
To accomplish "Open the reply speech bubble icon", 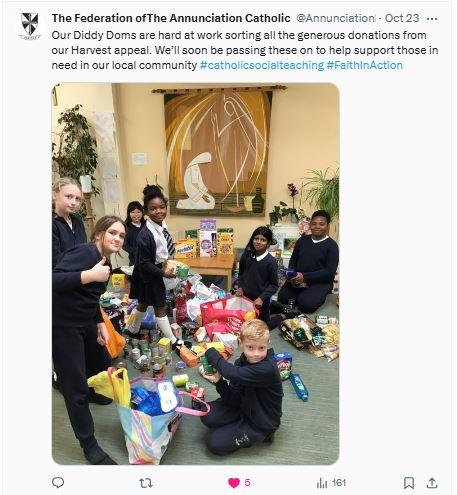I will [58, 482].
